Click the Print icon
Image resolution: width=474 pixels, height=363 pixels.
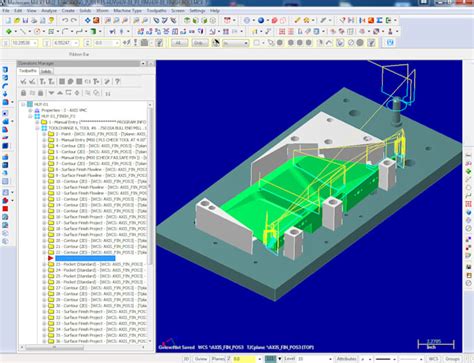coord(34,20)
